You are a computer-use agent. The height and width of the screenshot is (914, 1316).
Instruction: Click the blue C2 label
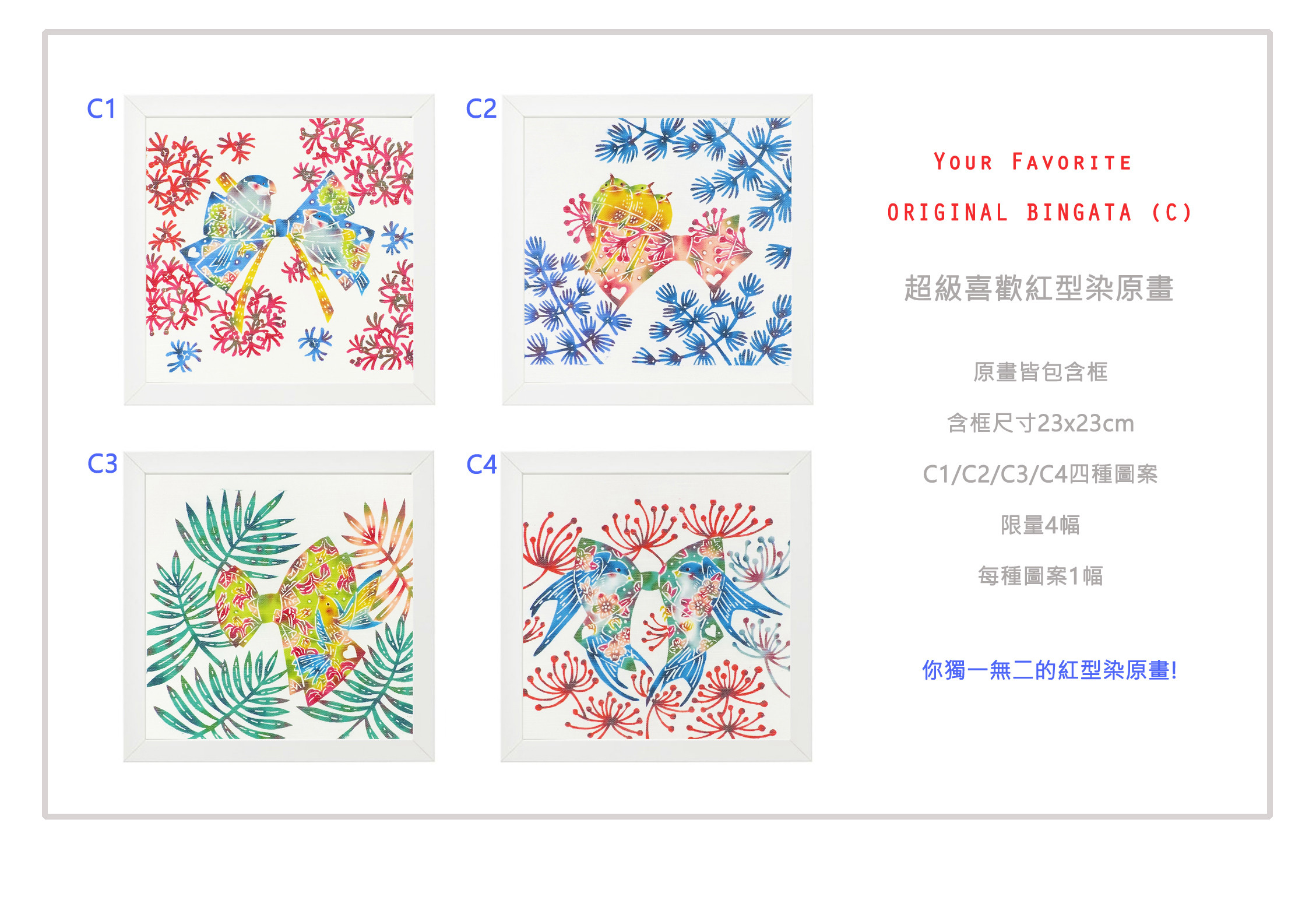[481, 108]
